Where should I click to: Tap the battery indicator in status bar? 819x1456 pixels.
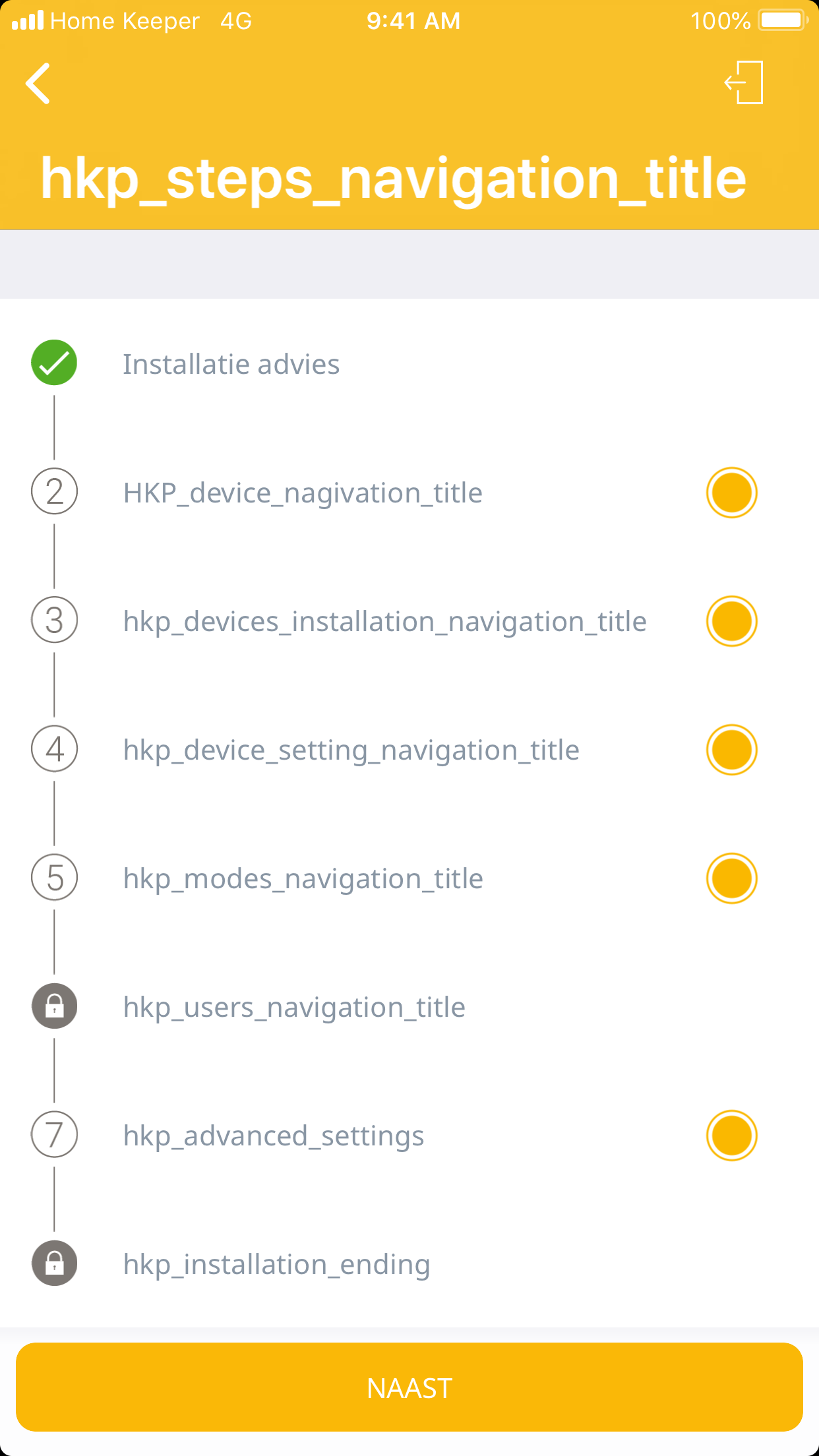click(782, 20)
